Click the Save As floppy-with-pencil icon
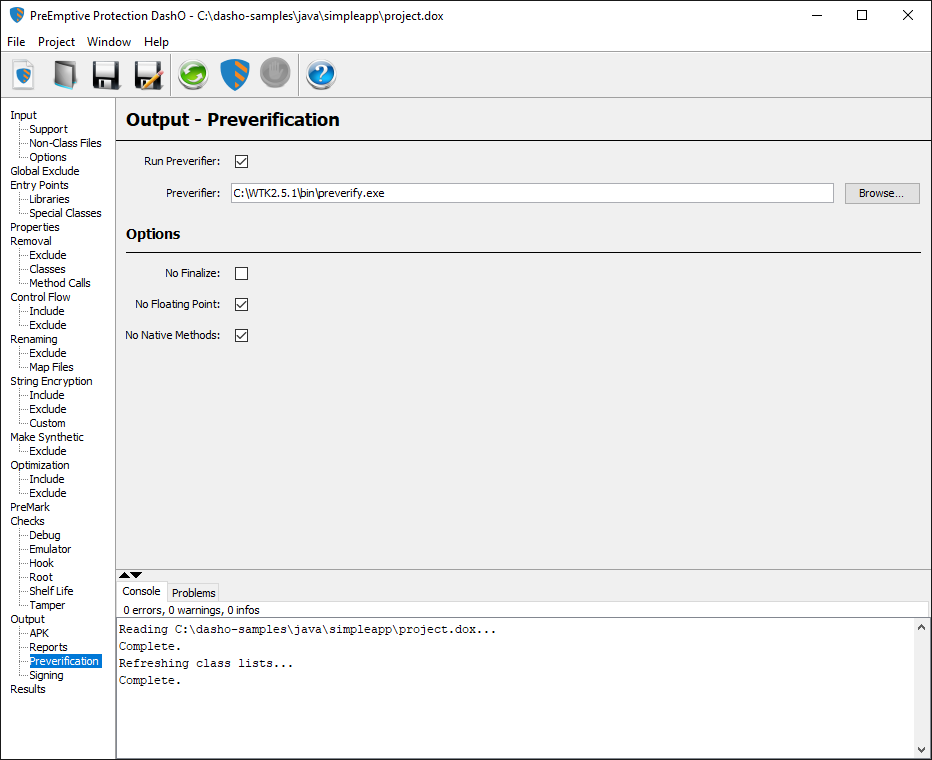 pyautogui.click(x=149, y=75)
